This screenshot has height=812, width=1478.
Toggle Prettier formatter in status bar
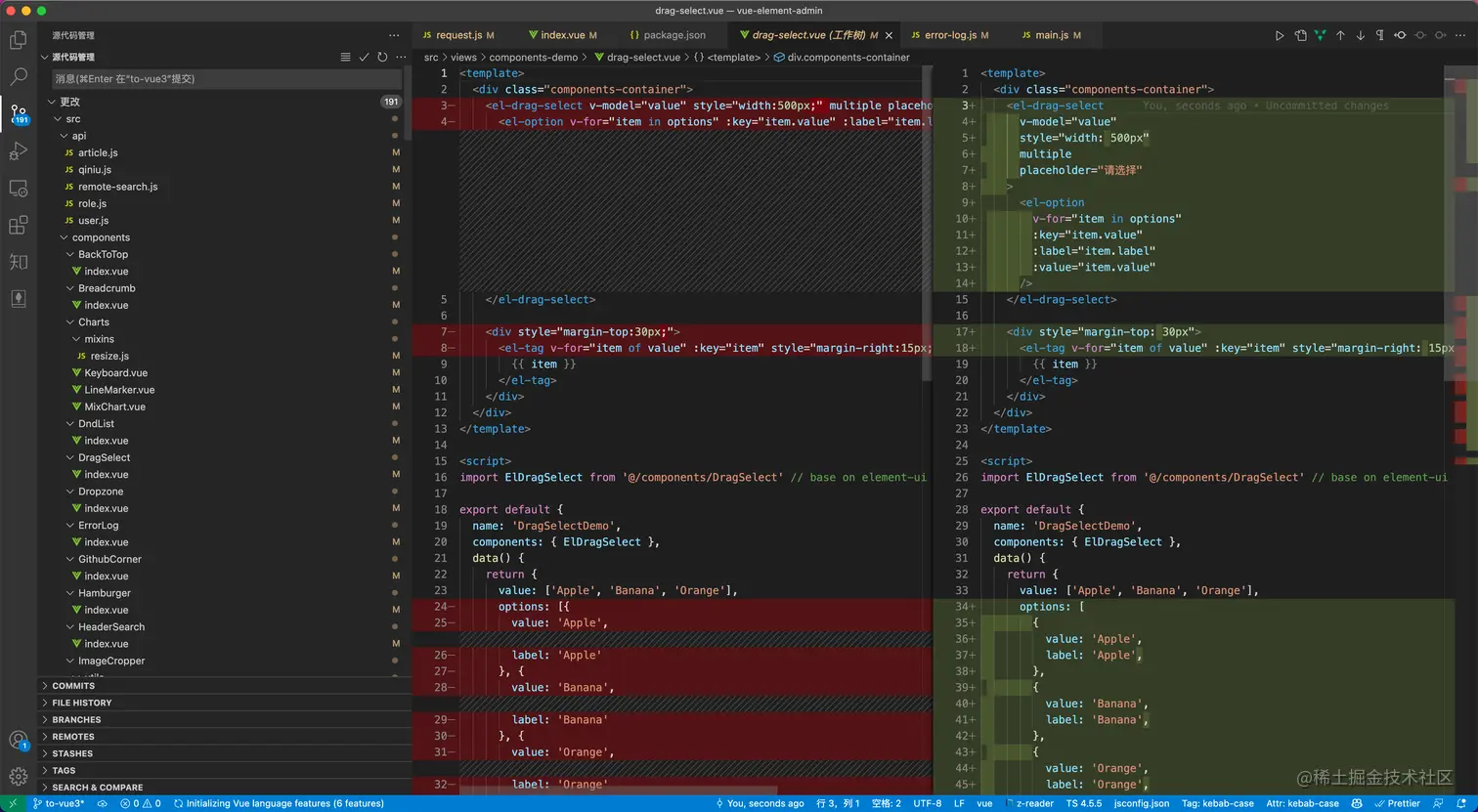click(x=1397, y=803)
